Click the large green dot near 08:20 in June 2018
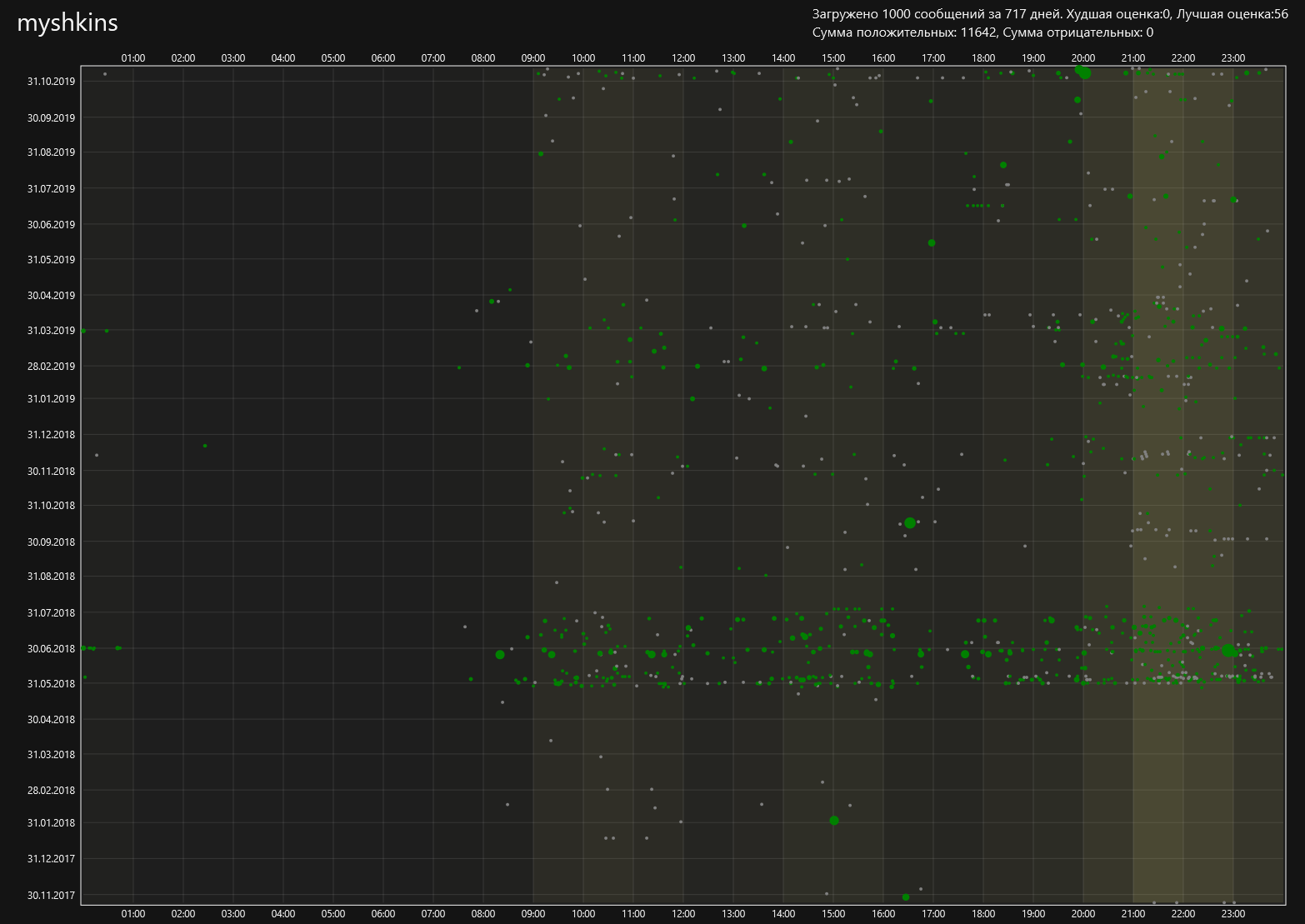1305x924 pixels. point(500,655)
